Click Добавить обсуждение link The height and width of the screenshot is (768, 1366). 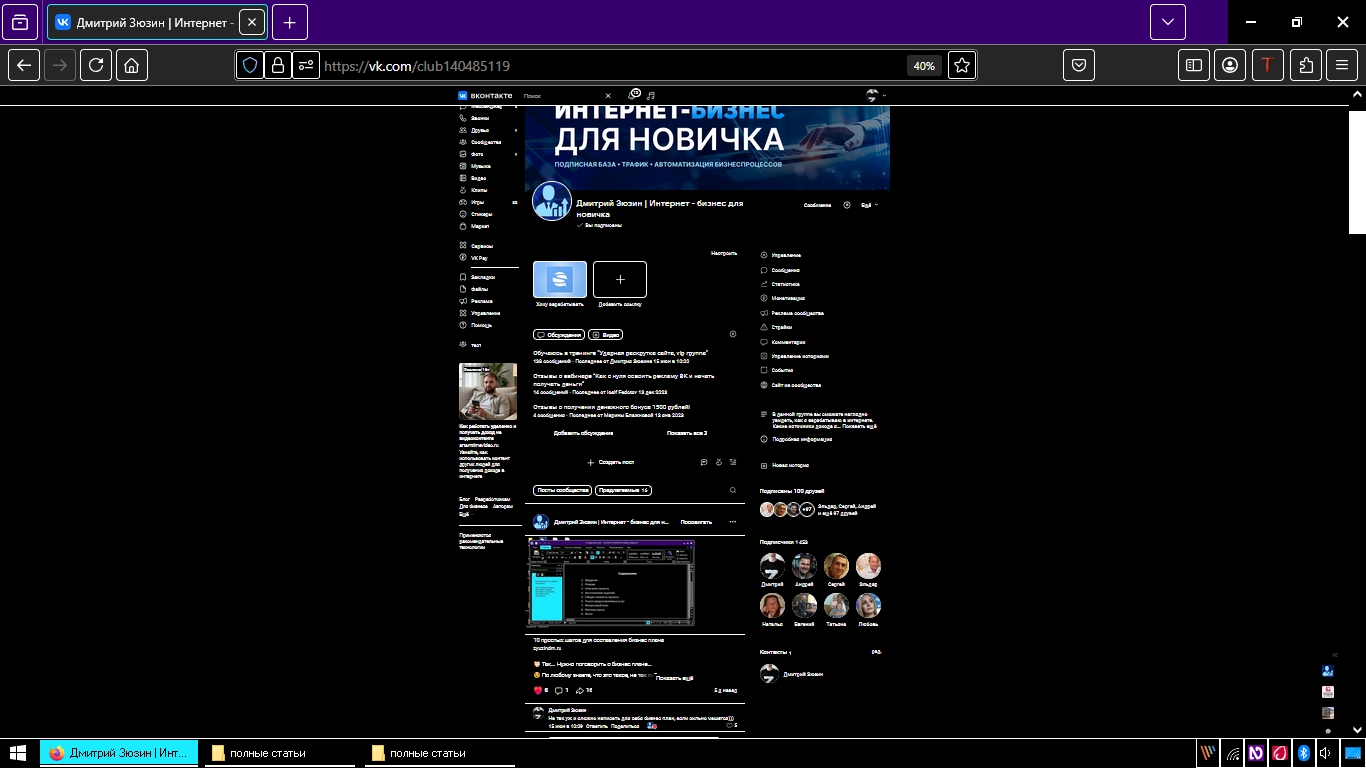coord(583,433)
